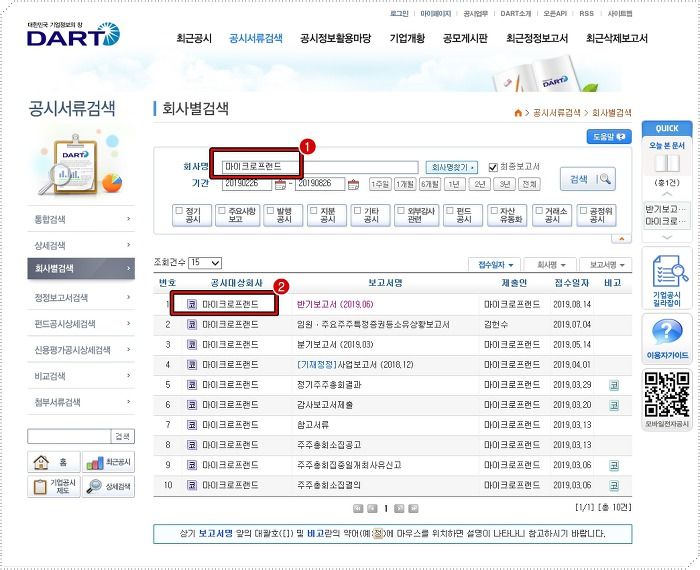Click 회사명찾기 button
Screen dimensions: 700x570
coord(452,167)
